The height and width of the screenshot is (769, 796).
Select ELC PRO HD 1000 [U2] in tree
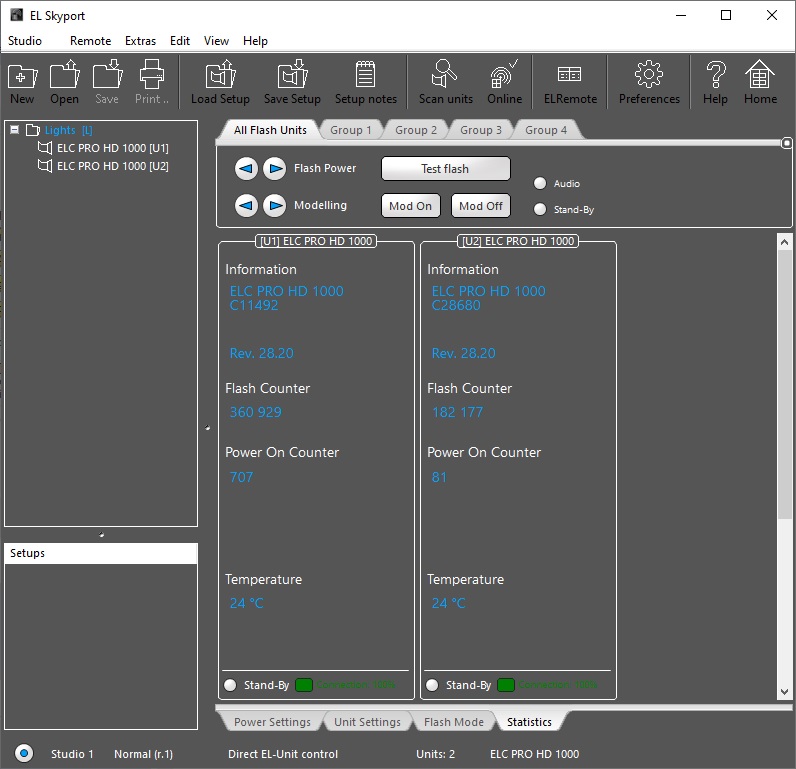112,166
